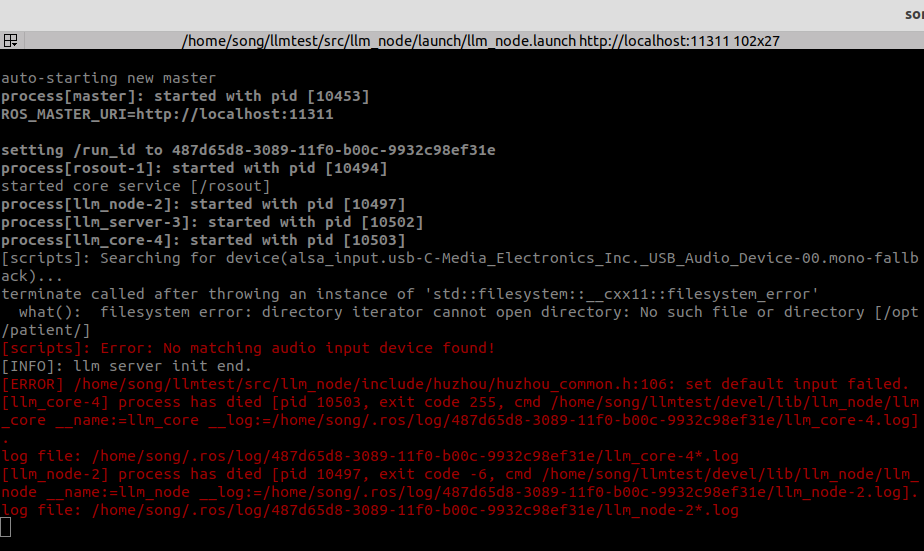Click the ROS_MASTER_URI=http://localhost:11311 line

coord(167,114)
